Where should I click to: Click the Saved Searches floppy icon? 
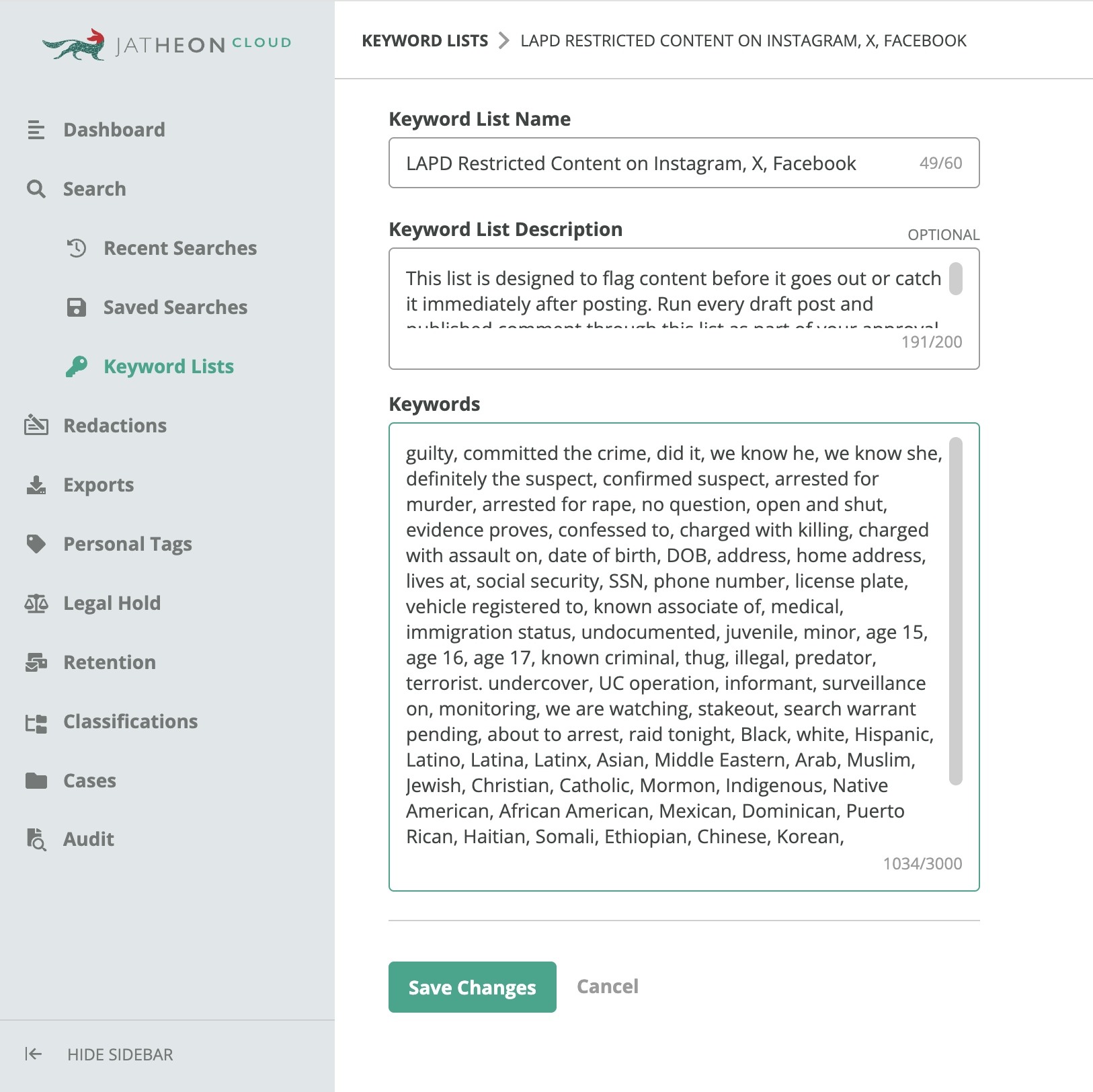point(77,307)
